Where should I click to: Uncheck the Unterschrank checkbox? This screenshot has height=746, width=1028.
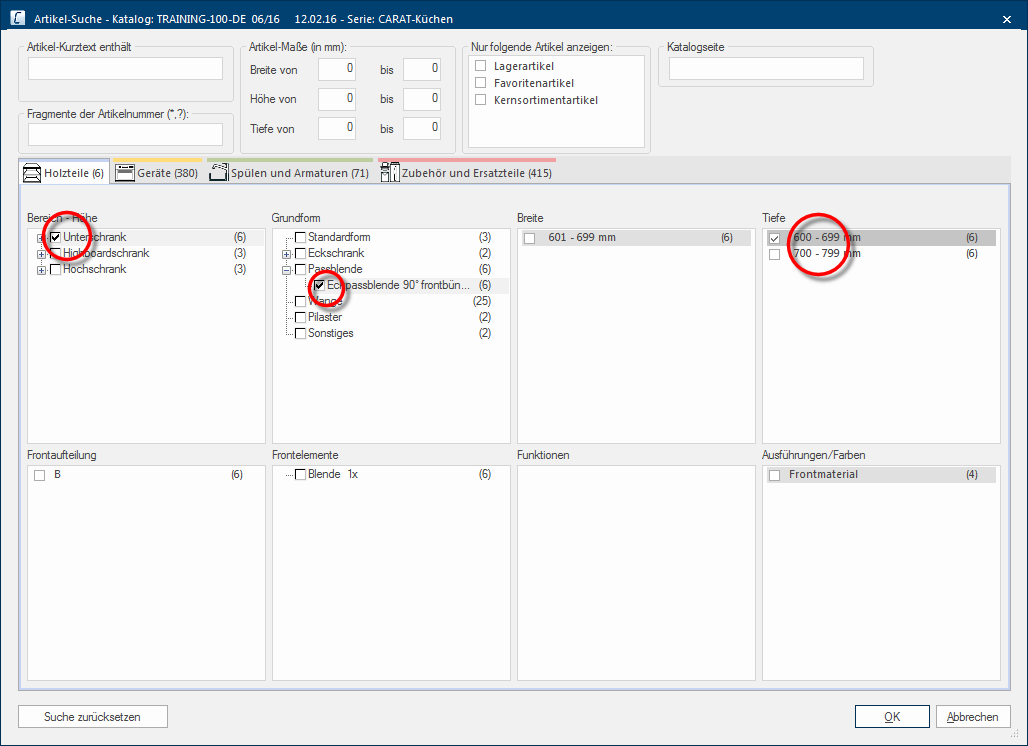click(x=56, y=238)
